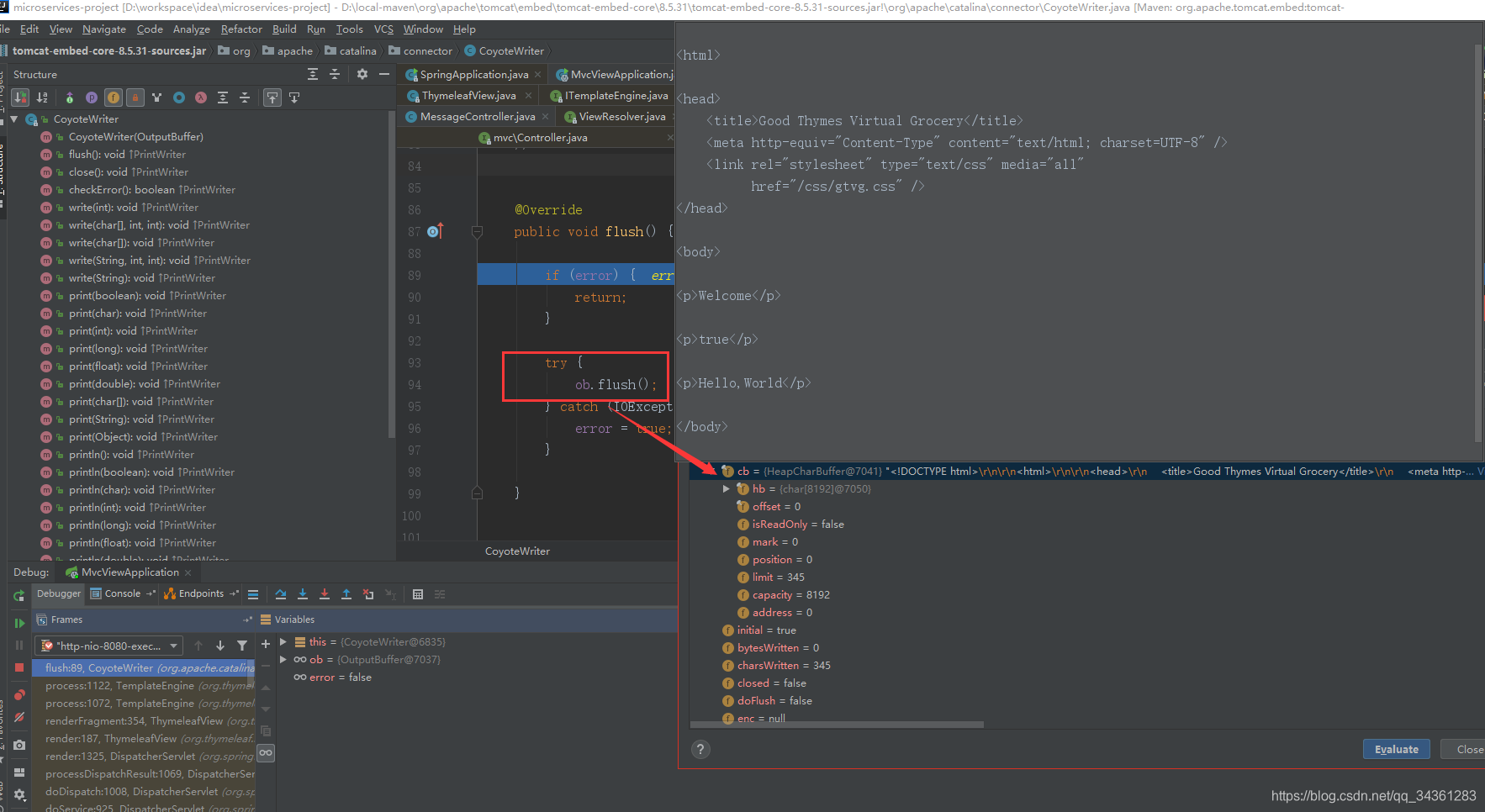Viewport: 1485px width, 812px height.
Task: Select process:1122, TemplateEngine stack frame
Action: click(143, 685)
